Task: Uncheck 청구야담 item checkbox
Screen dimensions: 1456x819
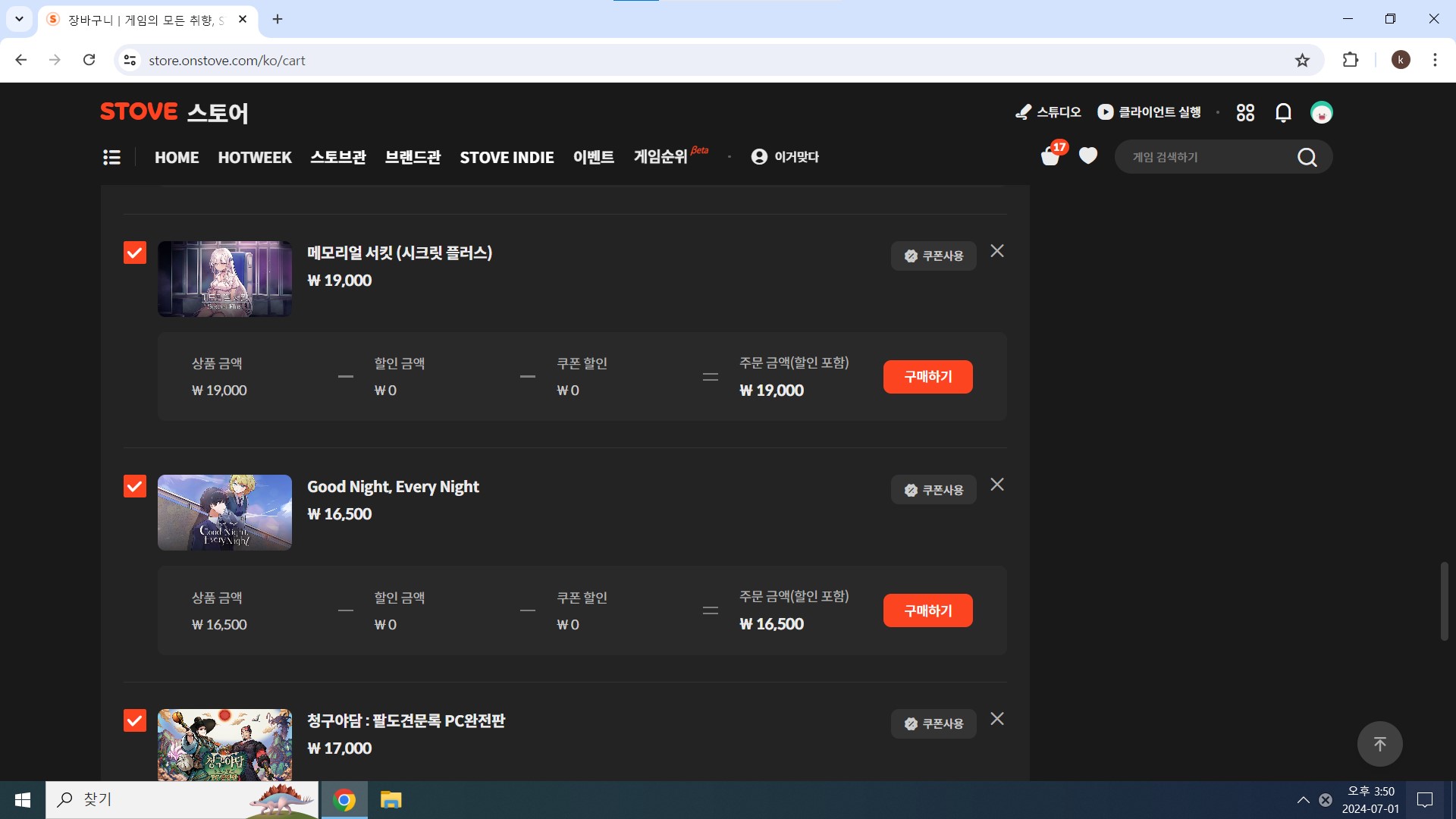Action: [135, 720]
